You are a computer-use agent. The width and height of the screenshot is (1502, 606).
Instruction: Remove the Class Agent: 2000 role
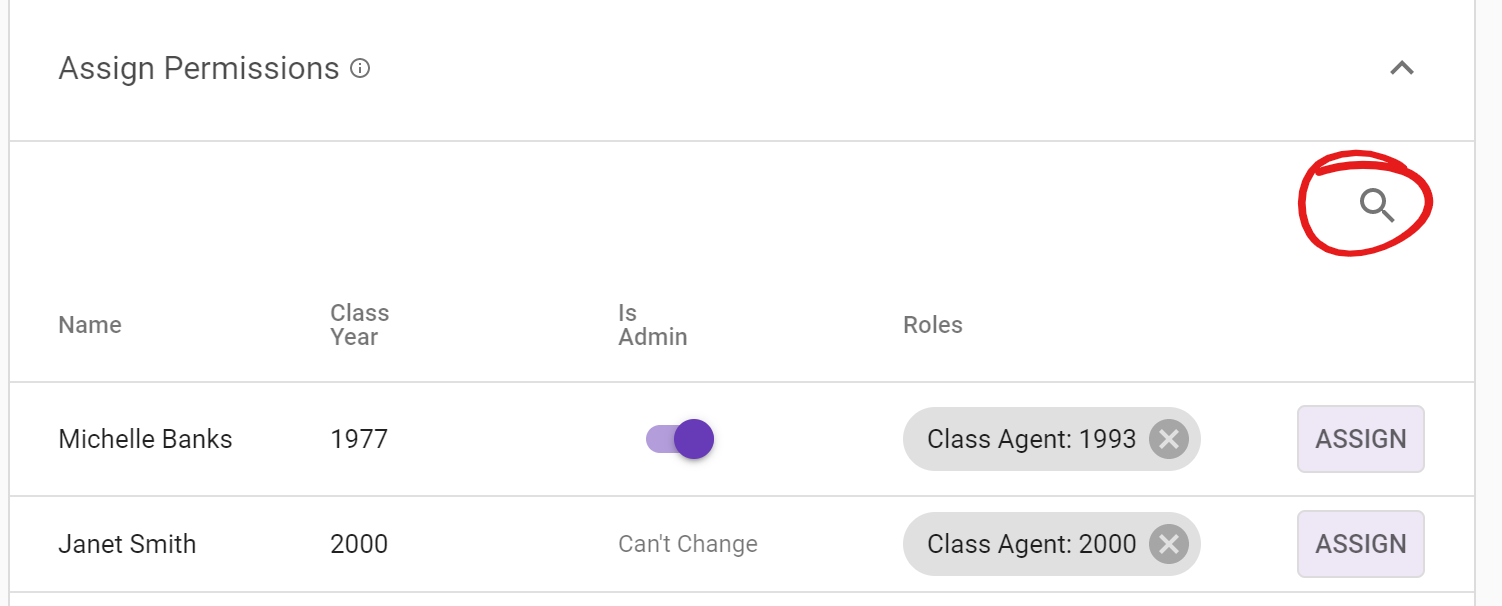click(x=1168, y=544)
